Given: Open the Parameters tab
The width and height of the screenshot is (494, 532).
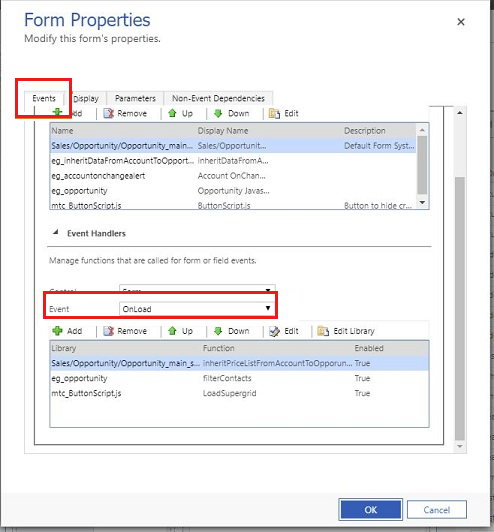Looking at the screenshot, I should 135,98.
